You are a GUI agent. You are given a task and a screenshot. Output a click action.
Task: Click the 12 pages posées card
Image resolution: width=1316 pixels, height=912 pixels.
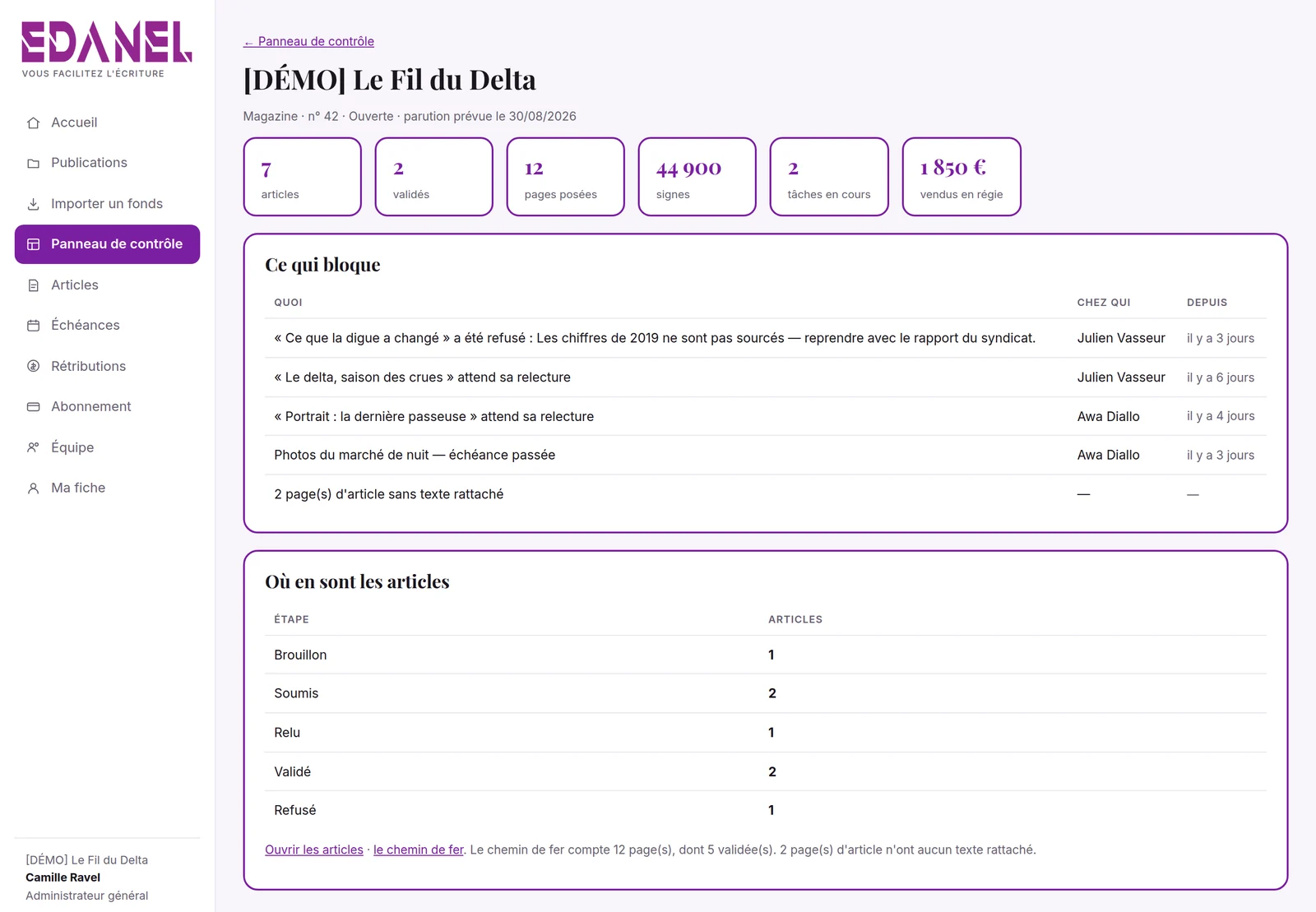(x=566, y=177)
